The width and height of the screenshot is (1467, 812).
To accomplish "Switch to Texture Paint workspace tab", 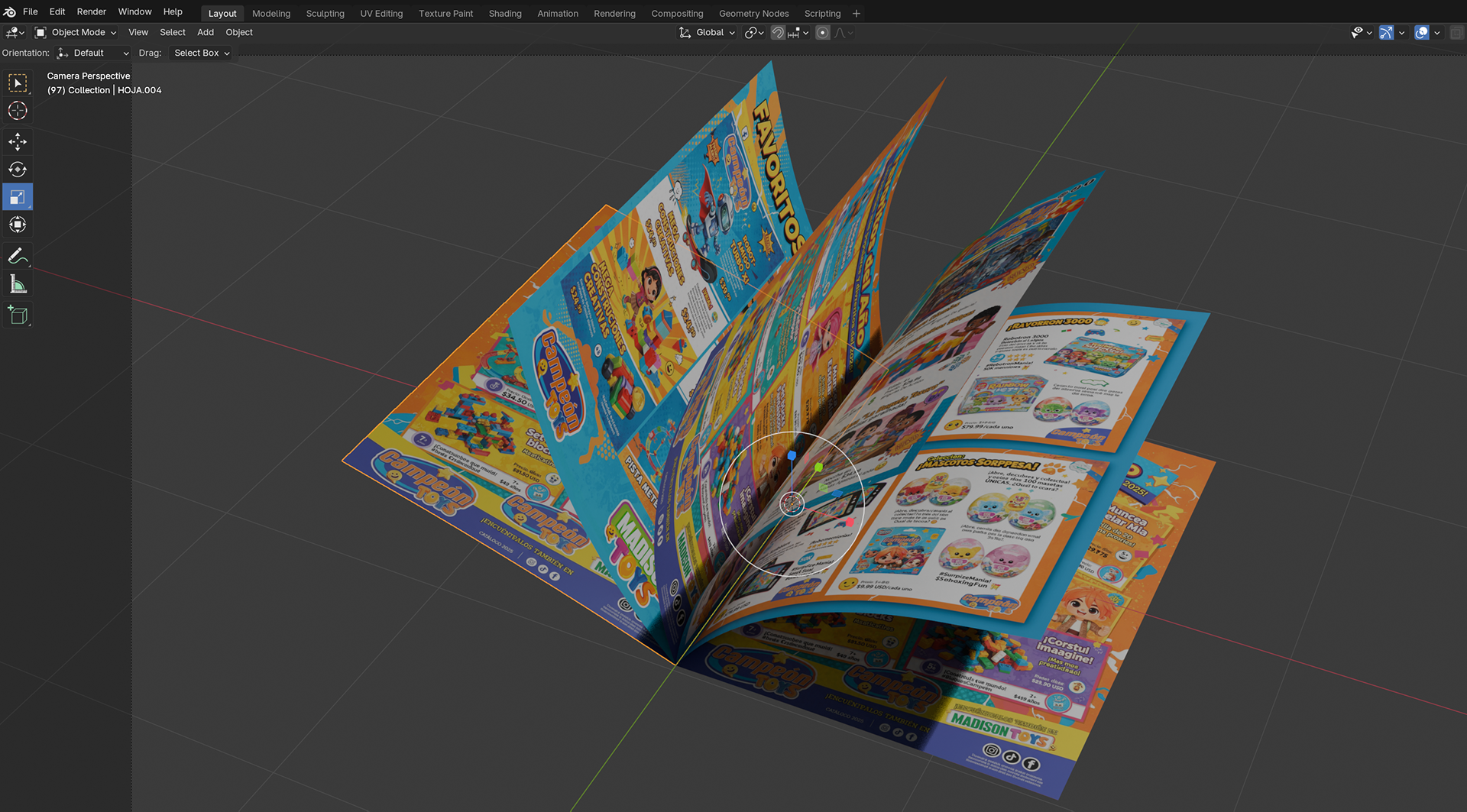I will 446,14.
